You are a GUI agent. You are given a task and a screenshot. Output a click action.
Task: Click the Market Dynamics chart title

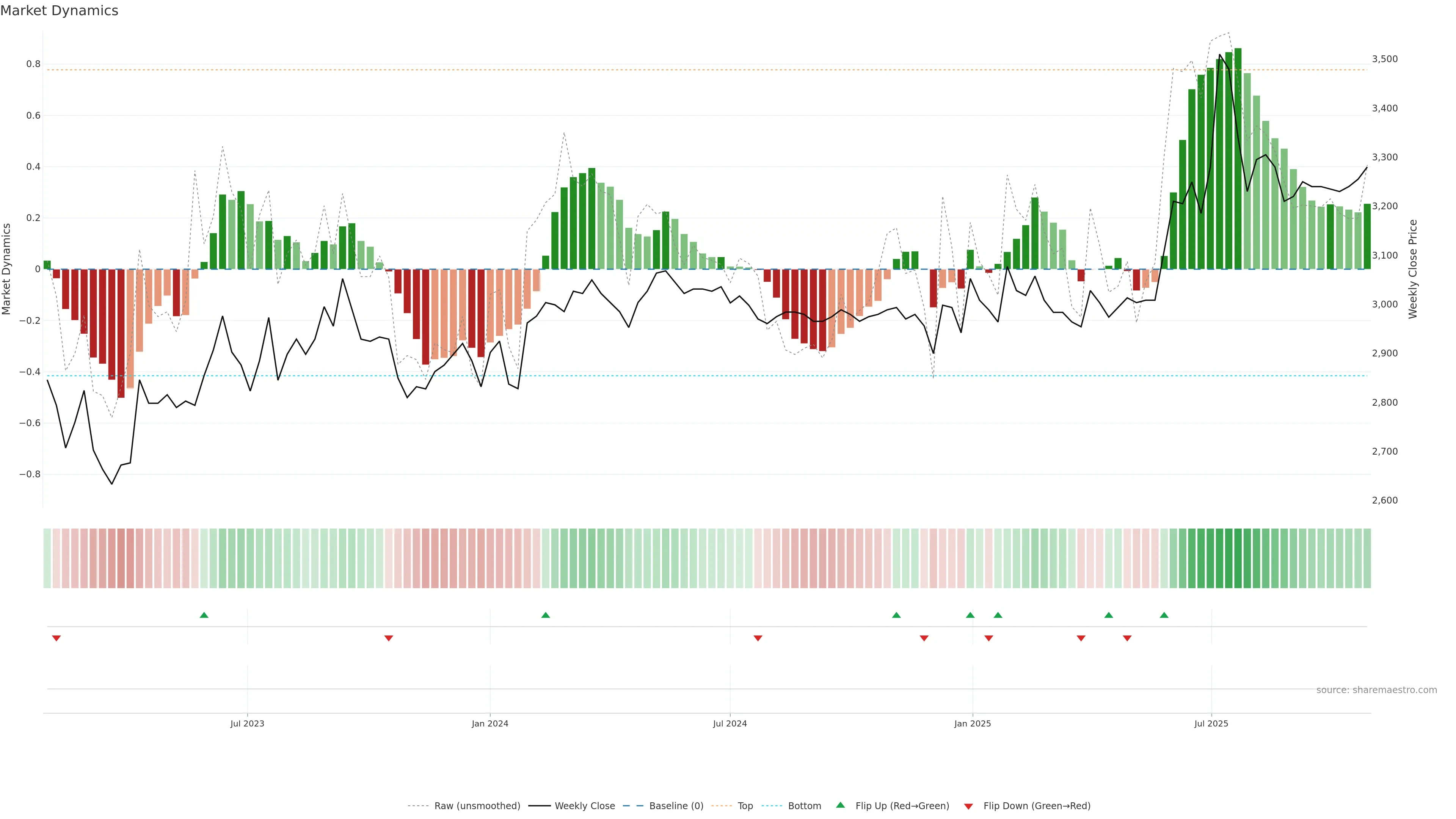(x=60, y=11)
